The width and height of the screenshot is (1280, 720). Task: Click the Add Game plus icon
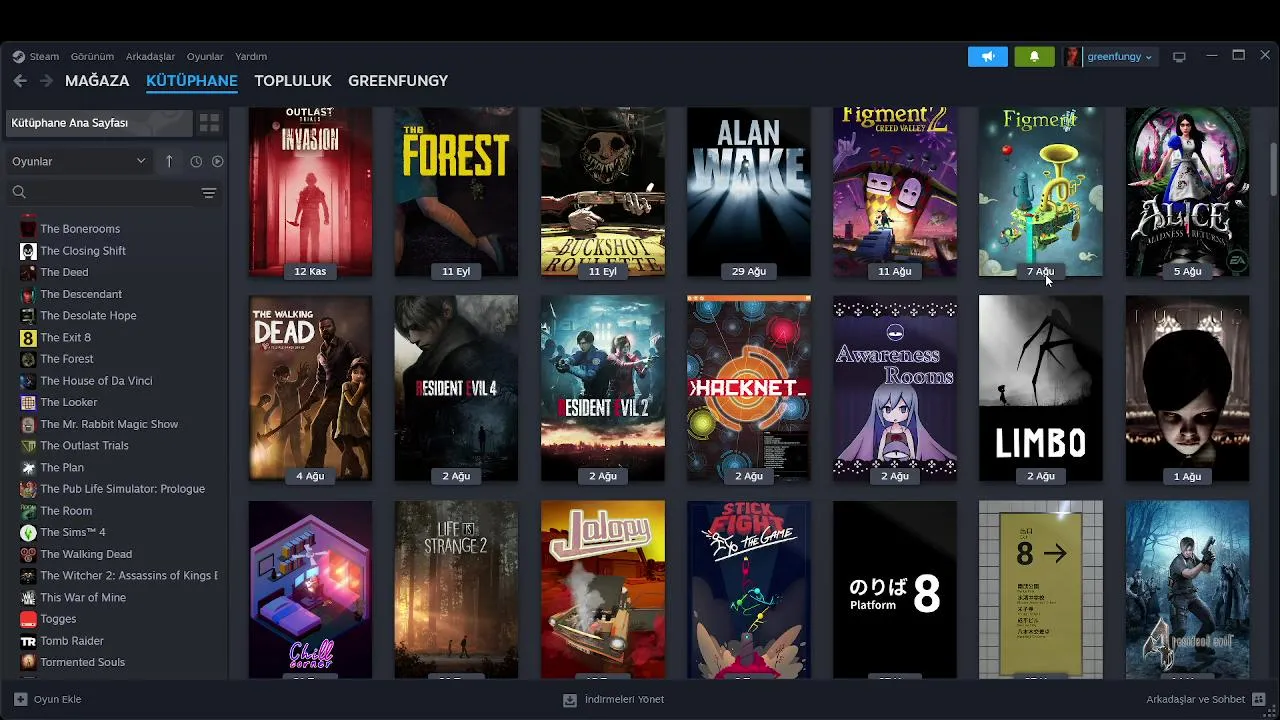click(x=20, y=699)
